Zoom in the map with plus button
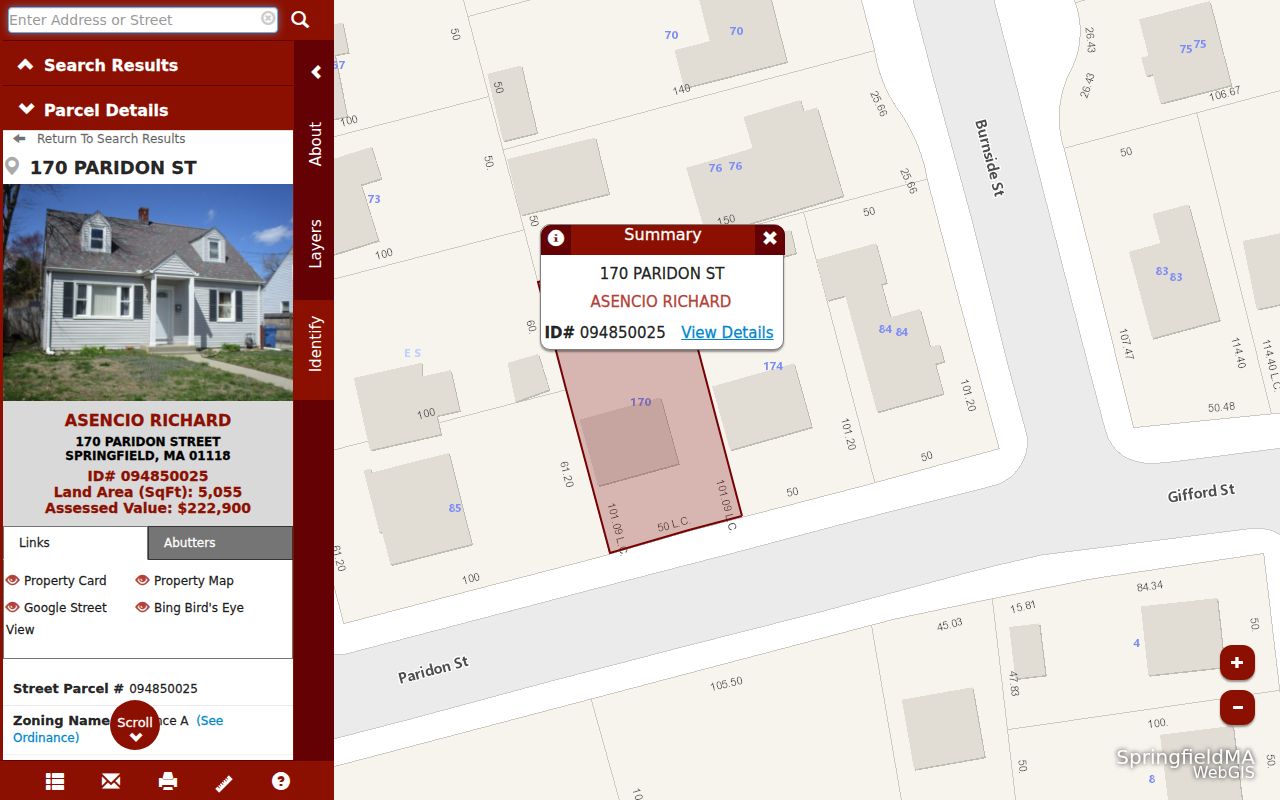1280x800 pixels. (1237, 662)
